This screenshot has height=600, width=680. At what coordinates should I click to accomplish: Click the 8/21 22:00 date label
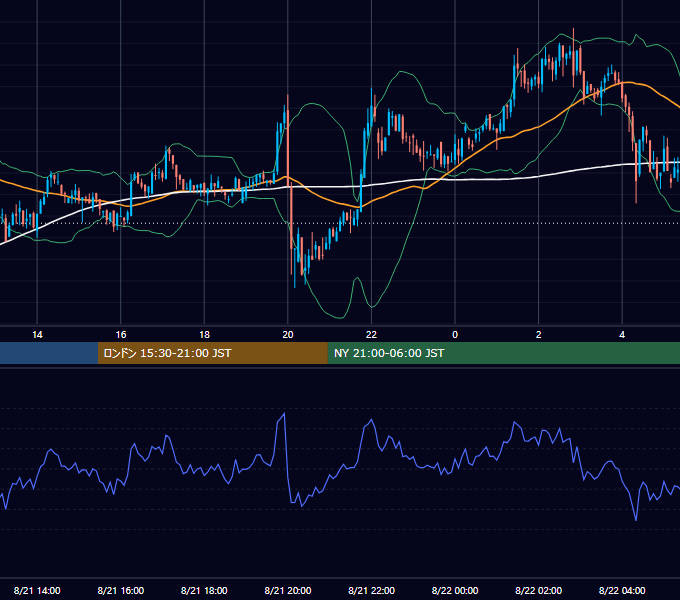click(371, 590)
